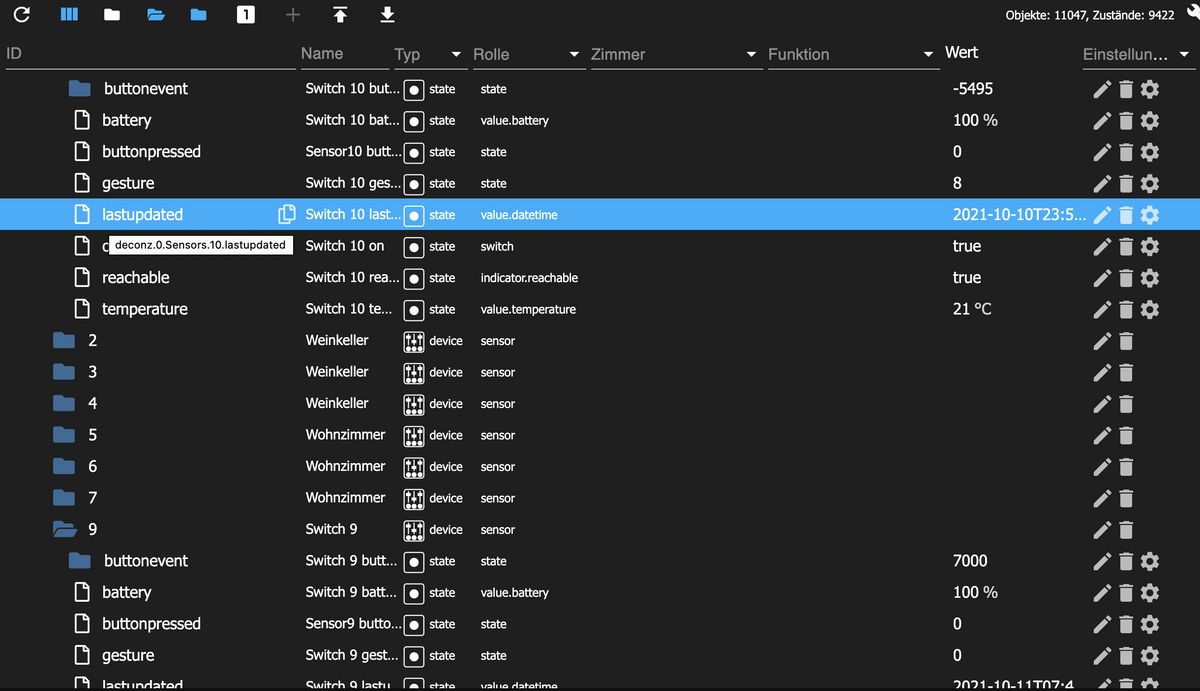The image size is (1200, 691).
Task: Delete the Weinkeller device in folder 3
Action: (1126, 373)
